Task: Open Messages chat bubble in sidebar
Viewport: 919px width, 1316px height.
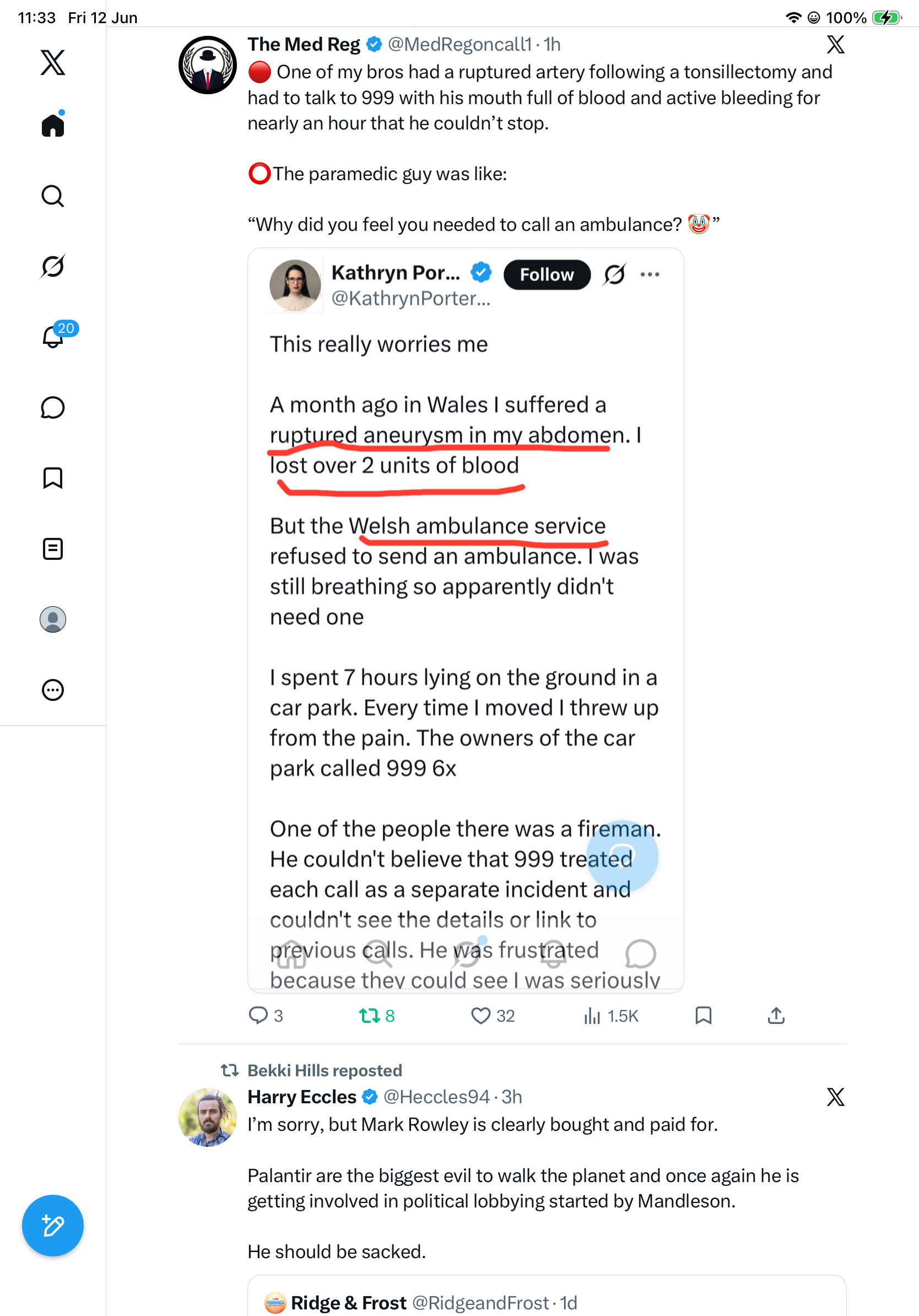Action: click(x=53, y=407)
